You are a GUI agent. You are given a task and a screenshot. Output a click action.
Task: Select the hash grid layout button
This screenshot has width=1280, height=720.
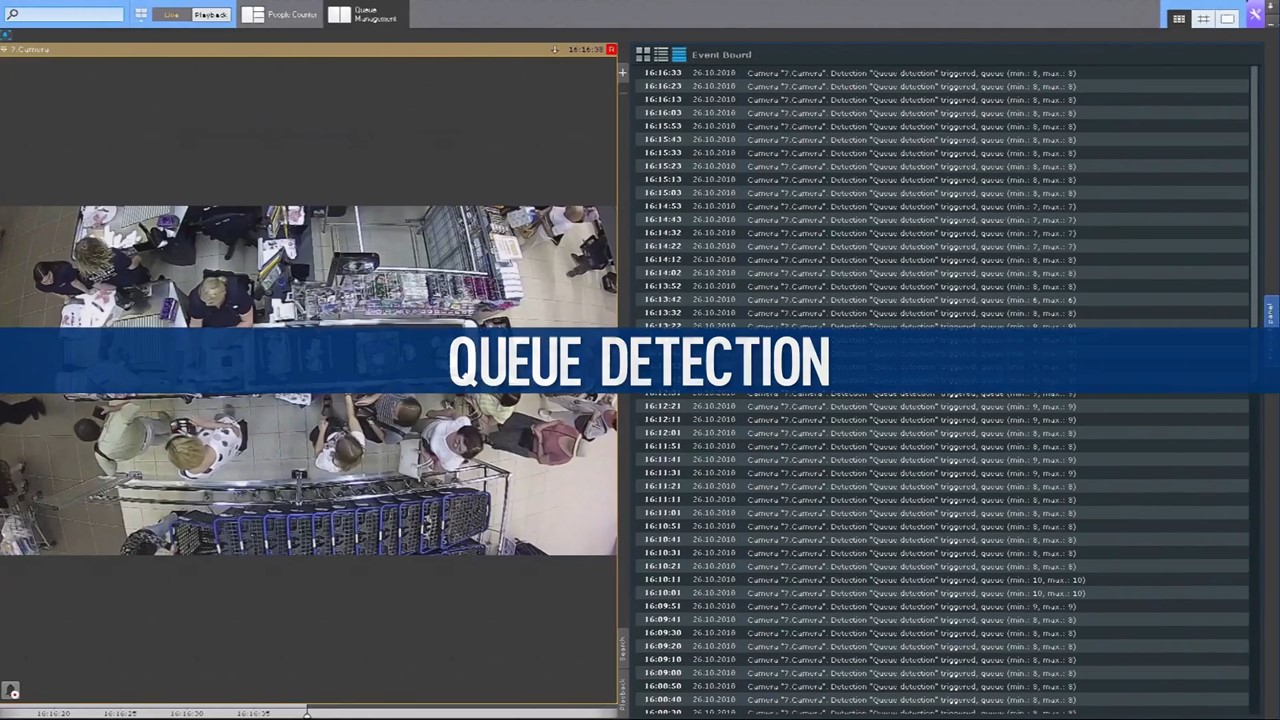[1203, 18]
